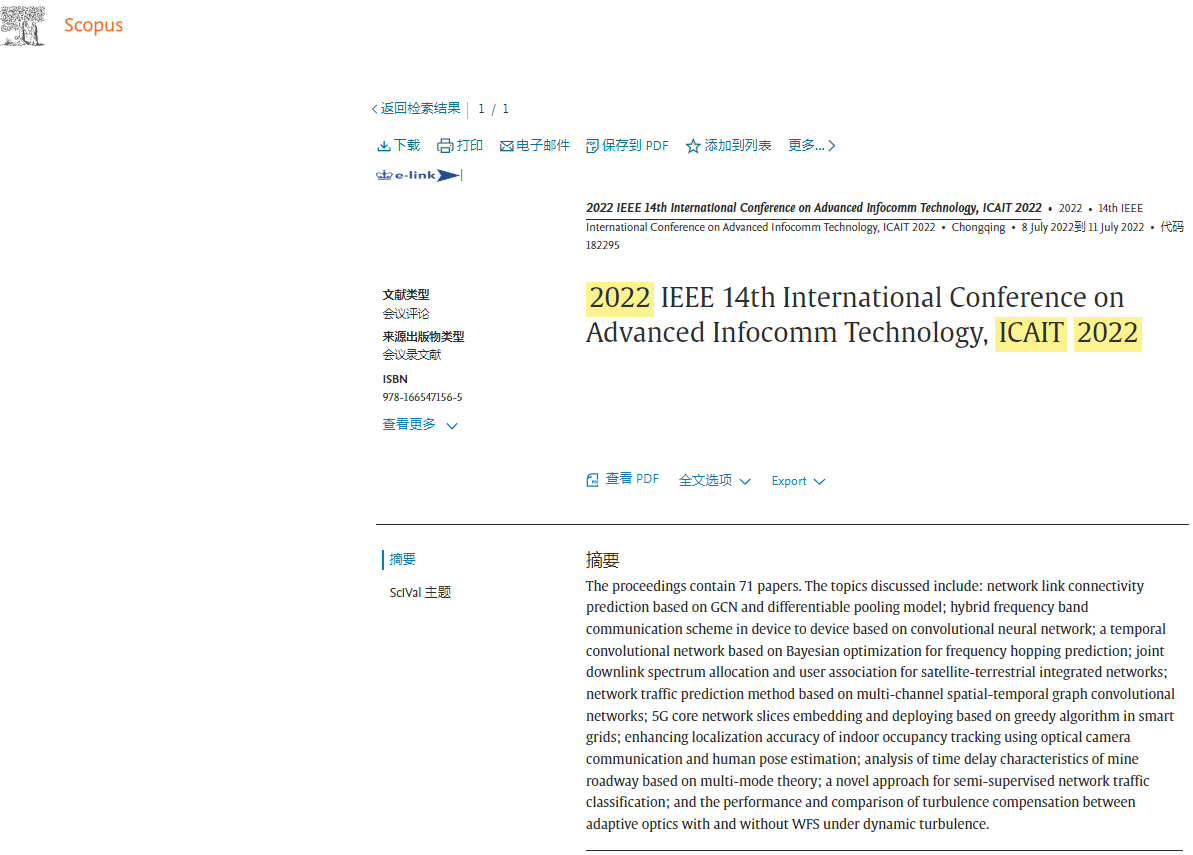Open the 全文选项 dropdown
1193x855 pixels.
click(714, 481)
